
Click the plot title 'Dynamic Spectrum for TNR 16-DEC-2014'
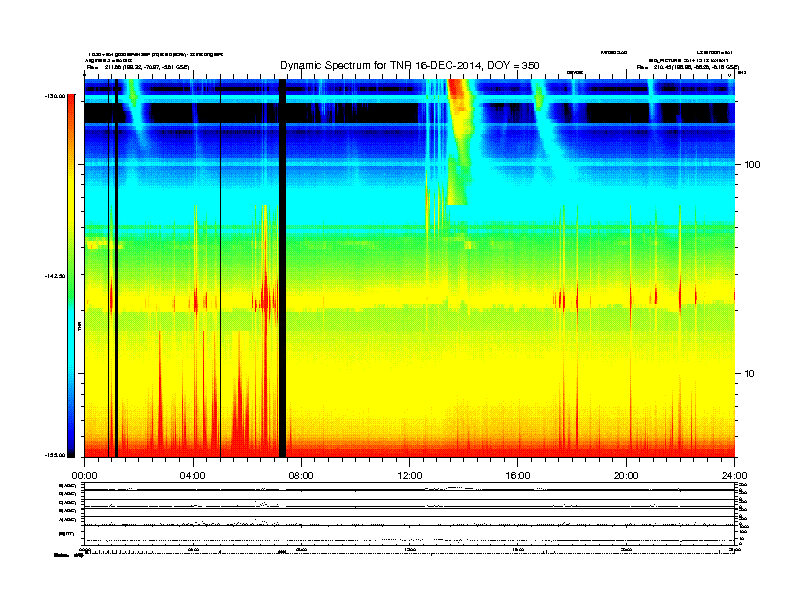coord(410,66)
